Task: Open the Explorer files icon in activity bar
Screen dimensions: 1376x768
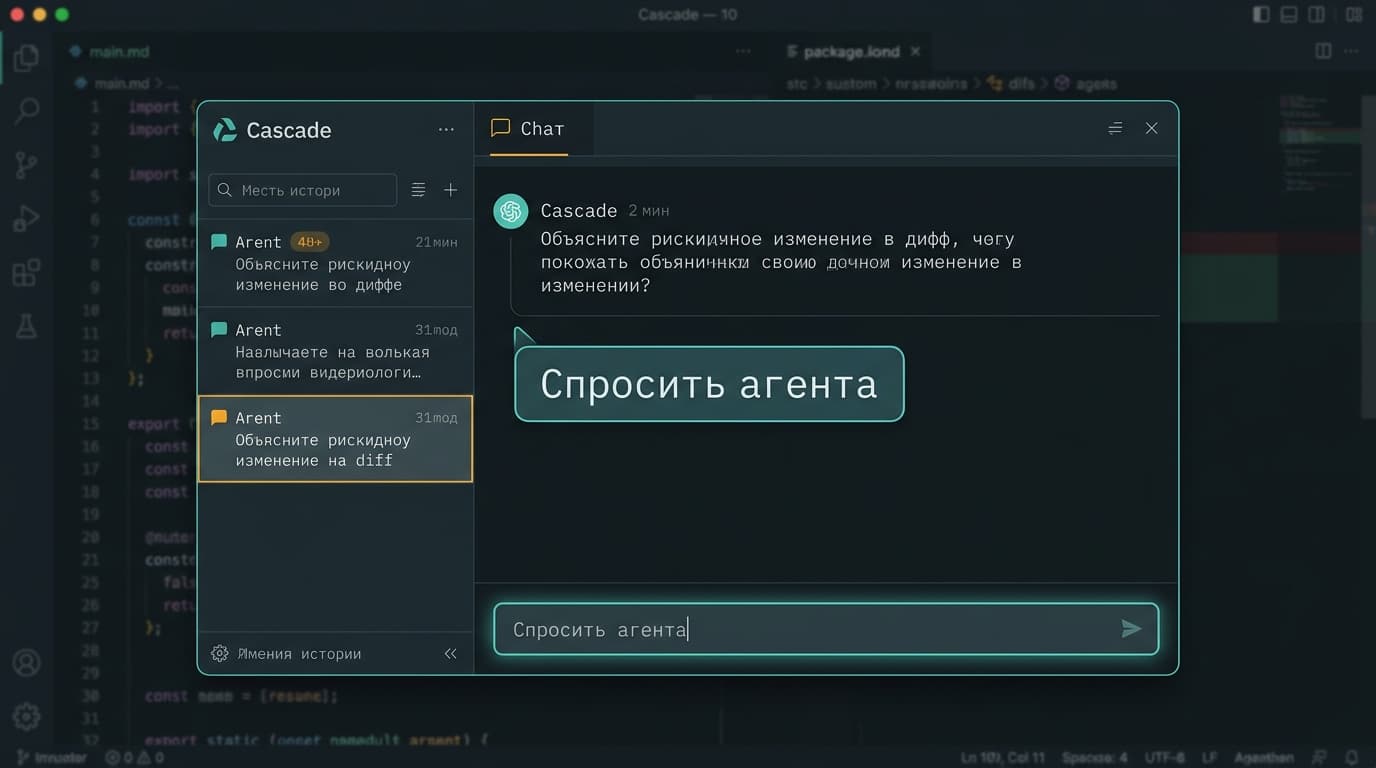Action: pyautogui.click(x=26, y=58)
